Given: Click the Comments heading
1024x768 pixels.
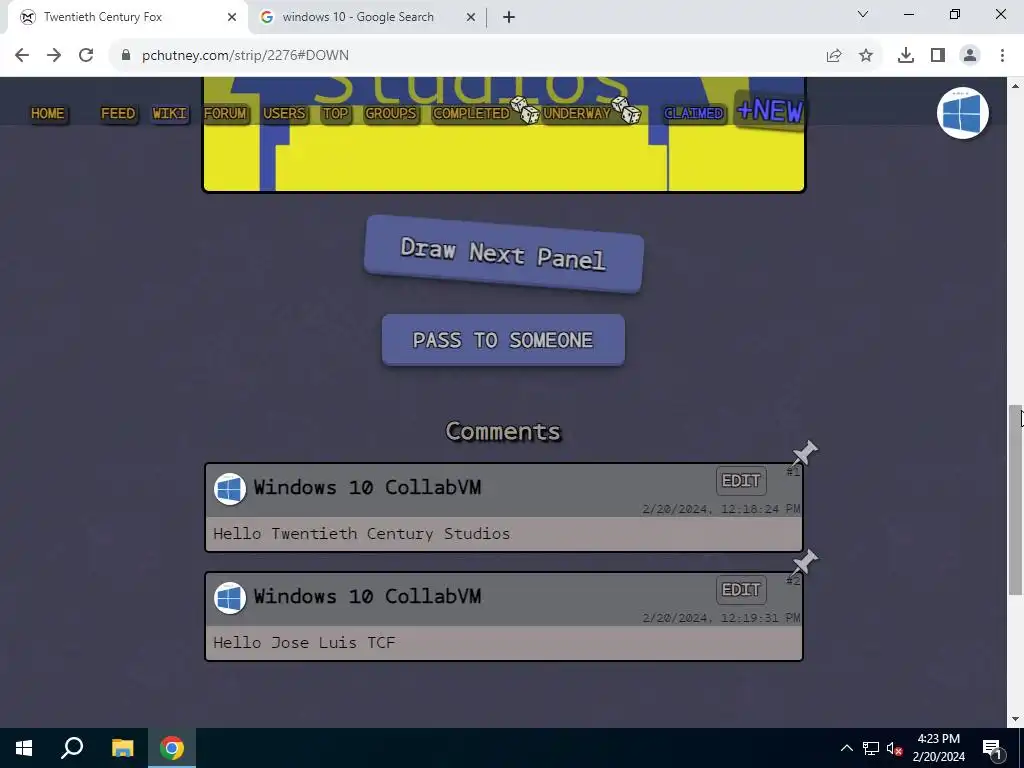Looking at the screenshot, I should click(x=503, y=431).
